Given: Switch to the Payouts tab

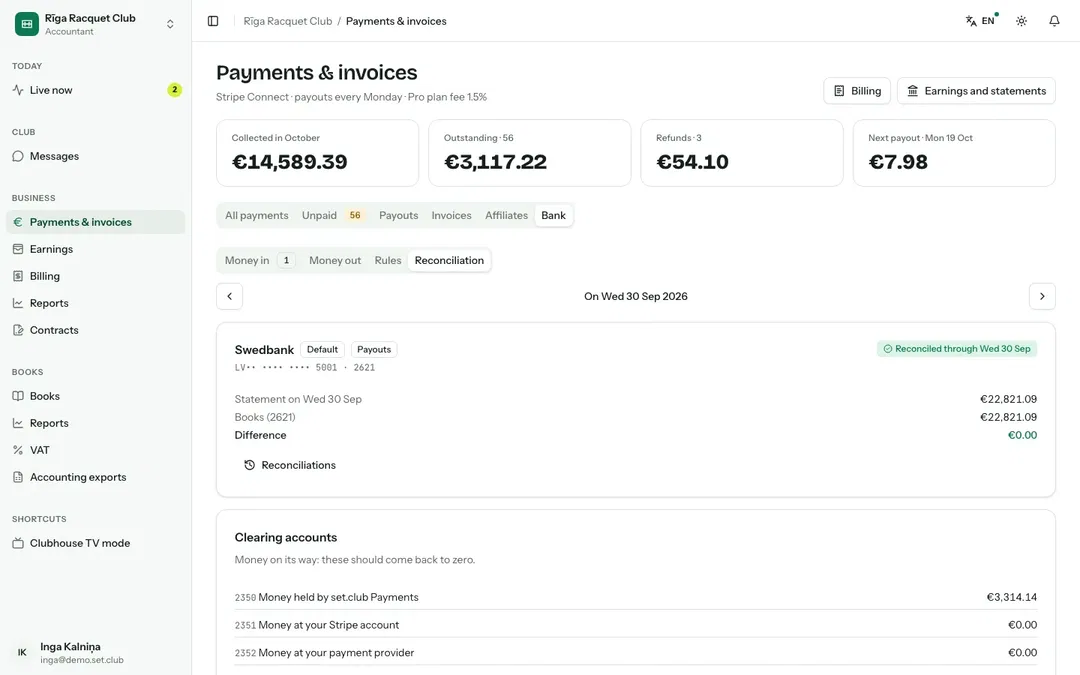Looking at the screenshot, I should pyautogui.click(x=398, y=216).
